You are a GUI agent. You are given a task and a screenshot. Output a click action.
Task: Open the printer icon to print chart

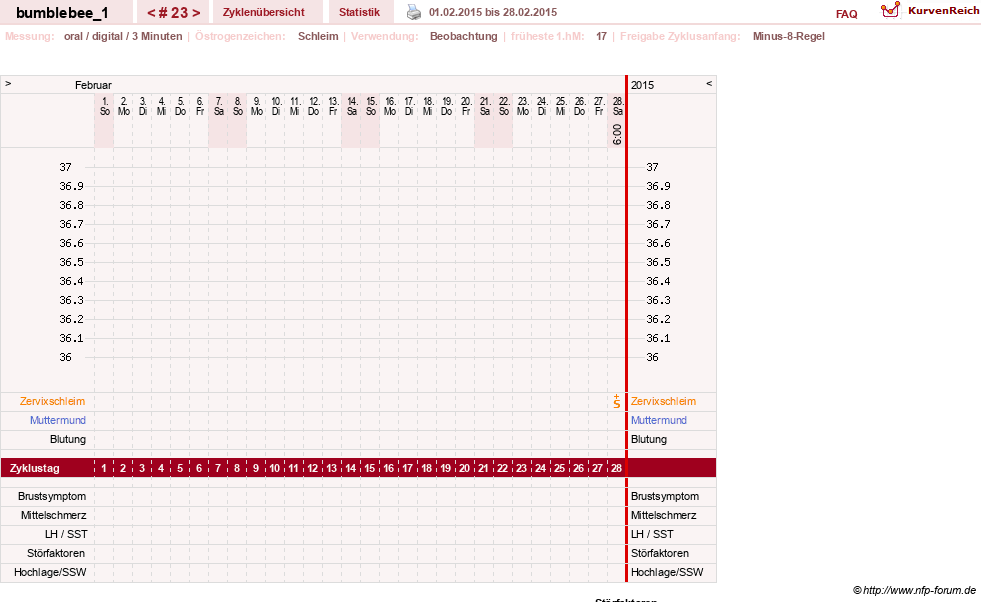414,12
